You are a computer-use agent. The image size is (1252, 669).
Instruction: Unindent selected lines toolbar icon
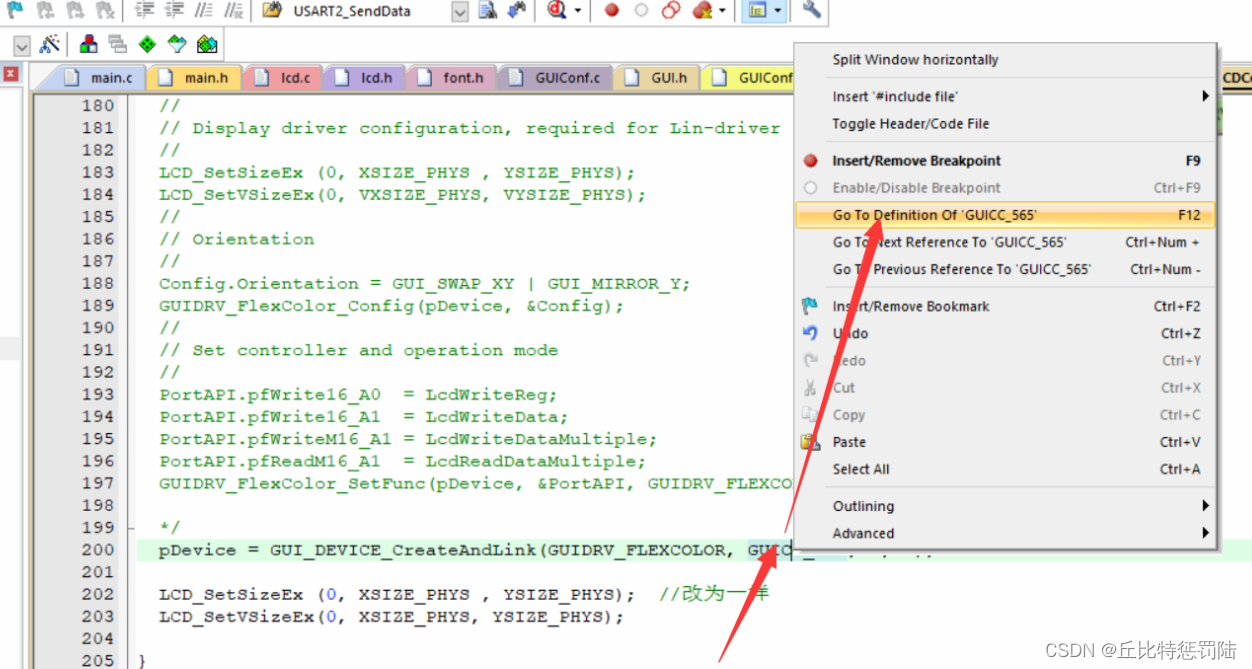[x=174, y=10]
